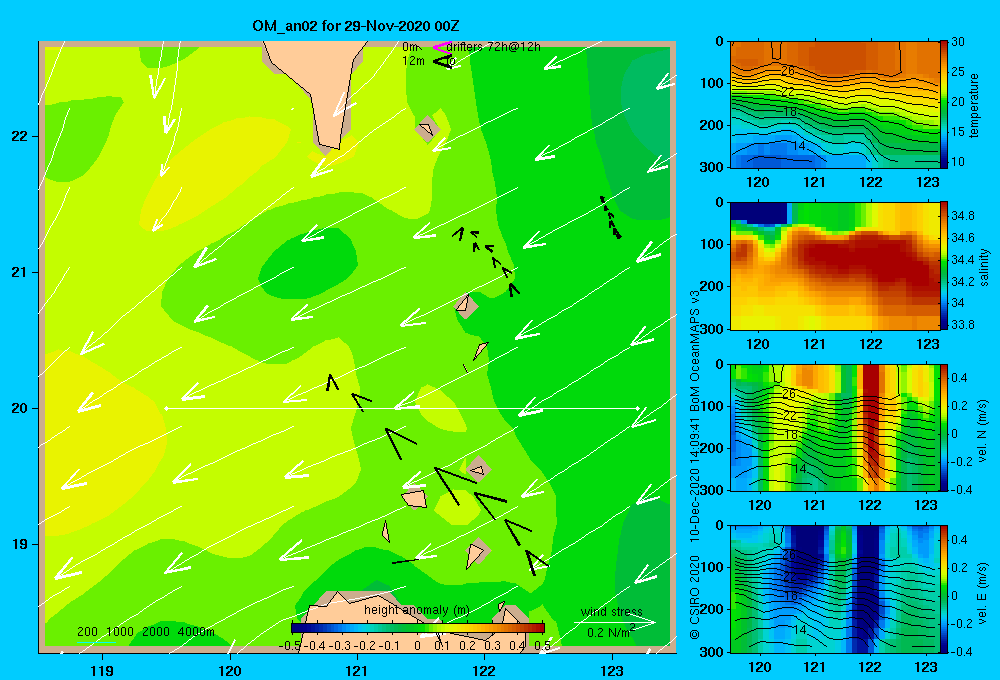The height and width of the screenshot is (680, 1000).
Task: Click the '-0.5' tick on height anomaly bar
Action: point(290,646)
